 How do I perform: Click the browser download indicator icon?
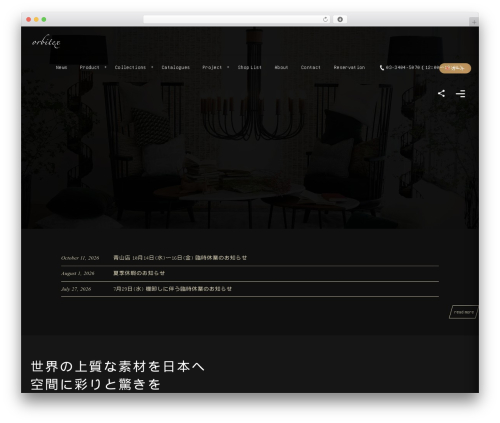(340, 20)
